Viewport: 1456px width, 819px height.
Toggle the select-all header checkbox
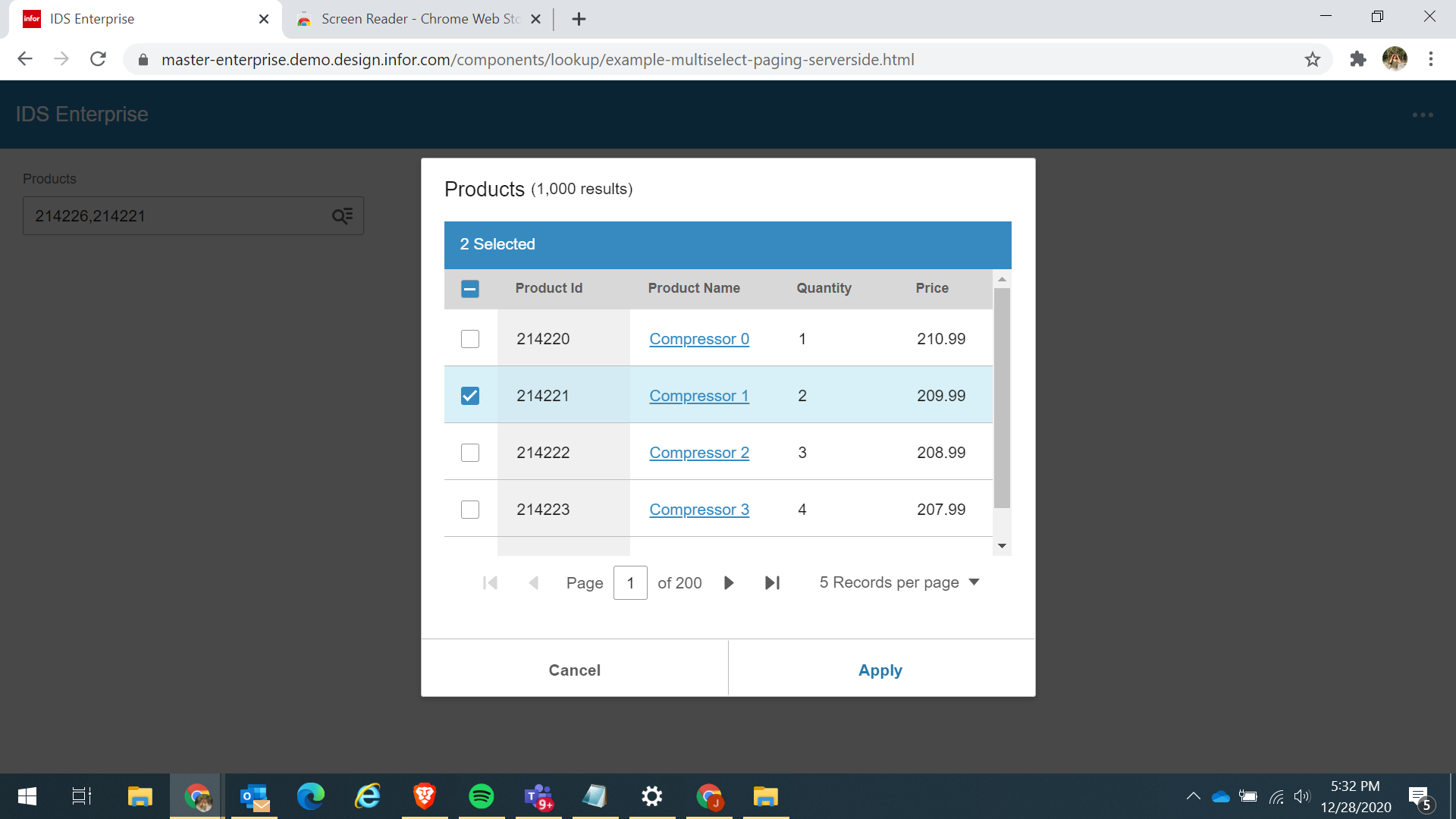[470, 289]
